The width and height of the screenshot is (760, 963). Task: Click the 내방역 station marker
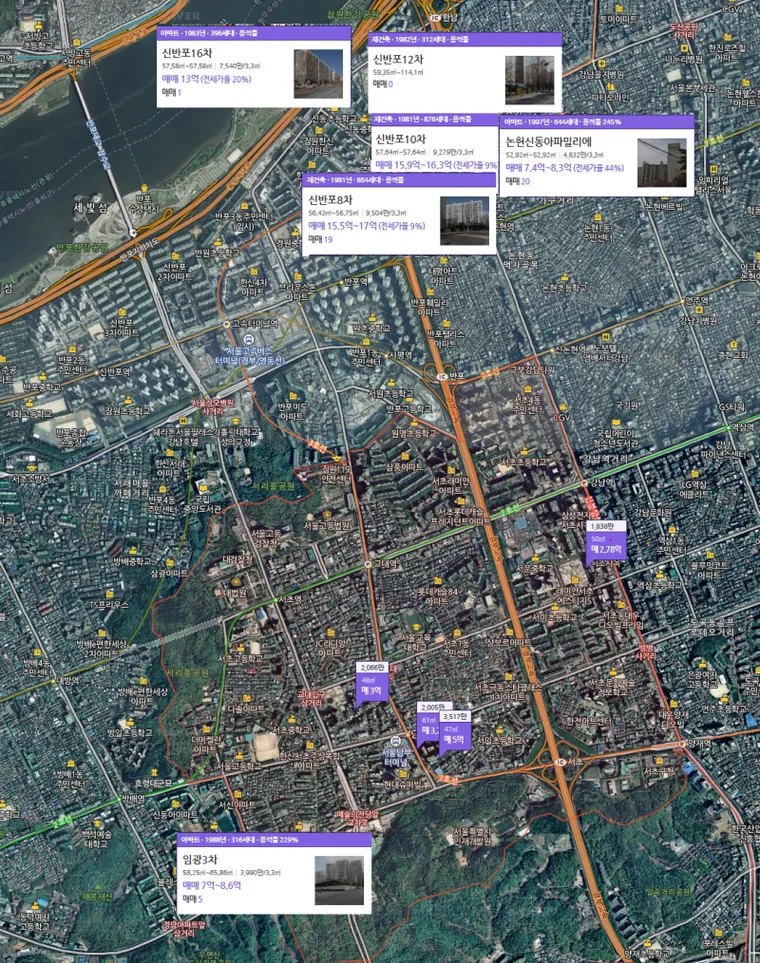click(53, 680)
